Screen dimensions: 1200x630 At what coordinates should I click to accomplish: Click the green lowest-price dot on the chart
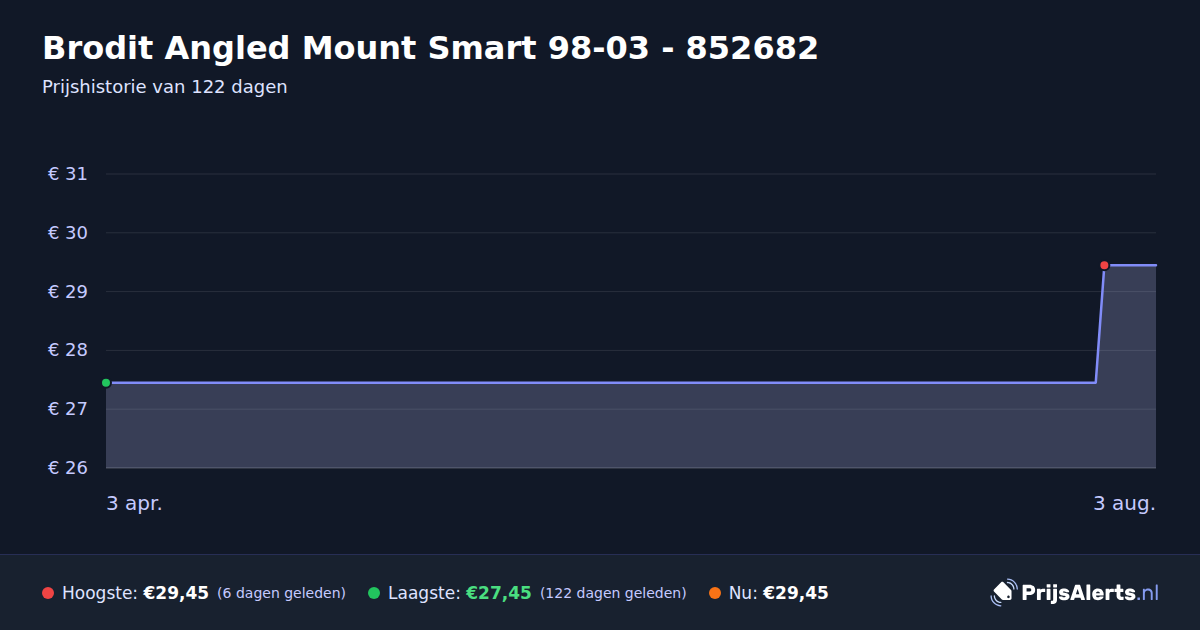[106, 383]
